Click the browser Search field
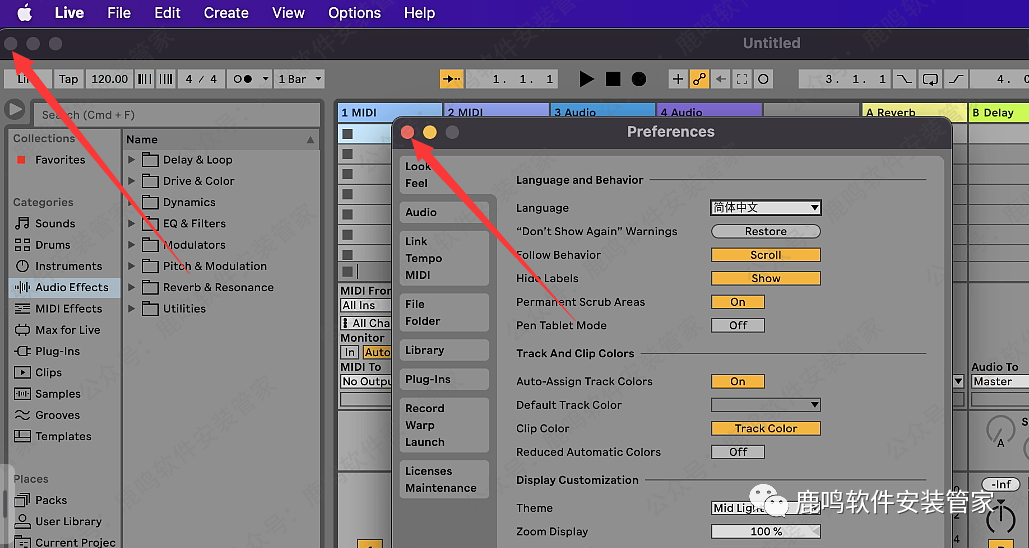1029x548 pixels. click(x=177, y=115)
